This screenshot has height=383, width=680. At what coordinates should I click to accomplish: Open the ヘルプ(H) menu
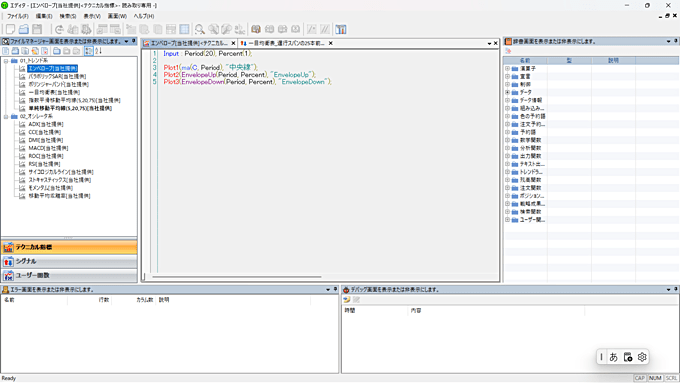144,16
